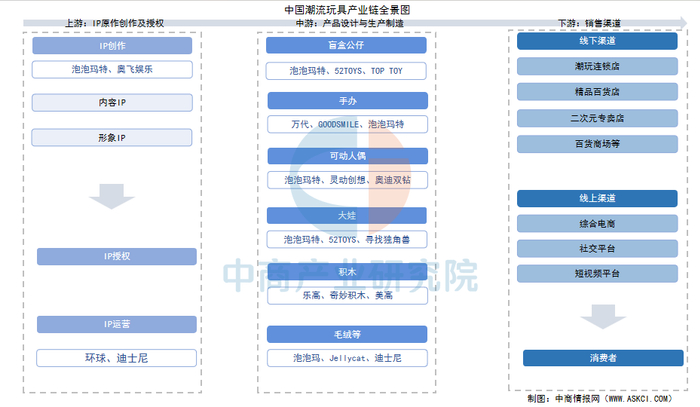Select the 百货商场等 box
Image resolution: width=700 pixels, height=407 pixels.
[x=597, y=144]
